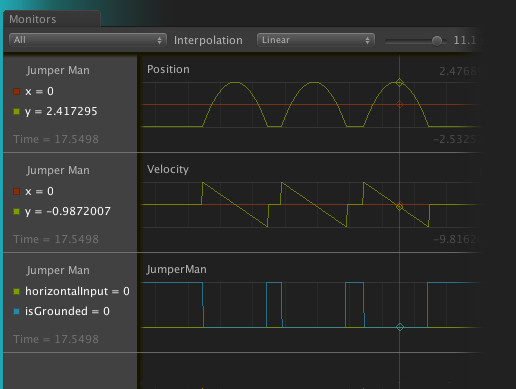
Task: Select the y = 2.417295 position value
Action: pyautogui.click(x=61, y=111)
